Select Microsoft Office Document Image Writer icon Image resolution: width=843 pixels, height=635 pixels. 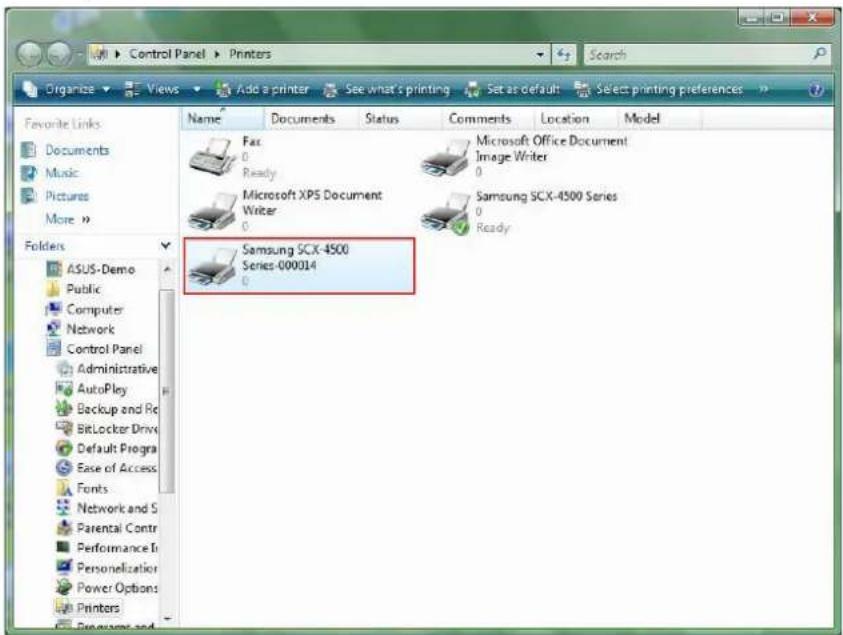[445, 157]
